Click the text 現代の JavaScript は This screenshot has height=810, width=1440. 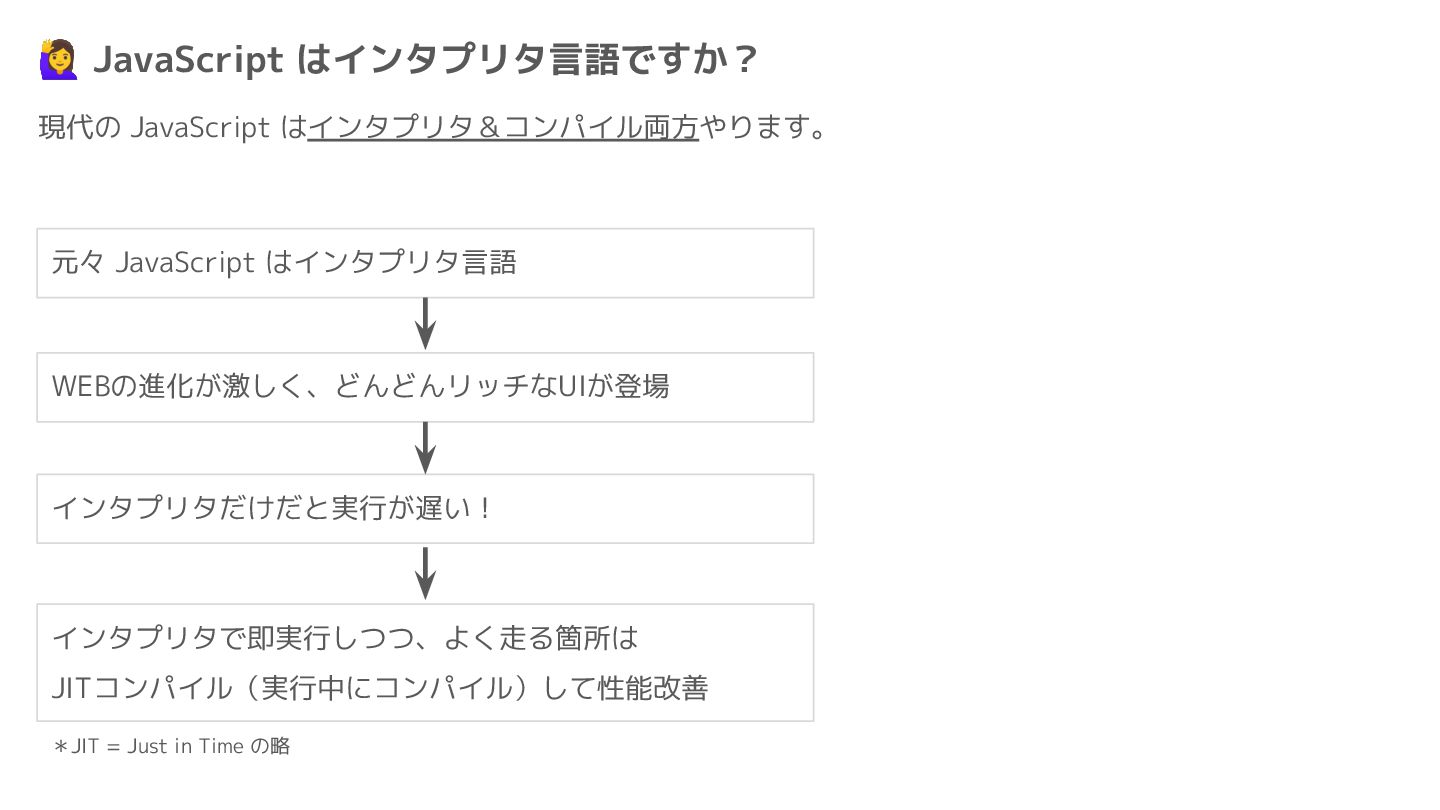point(173,128)
